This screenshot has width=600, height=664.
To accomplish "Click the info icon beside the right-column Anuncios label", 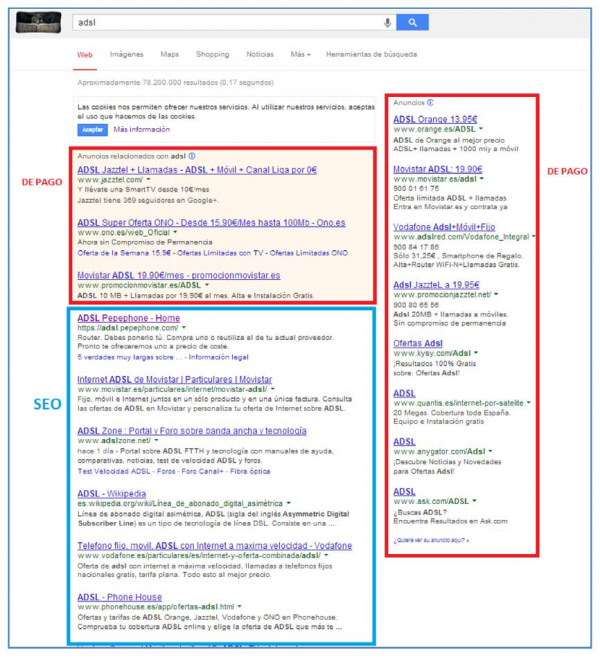I will coord(430,102).
